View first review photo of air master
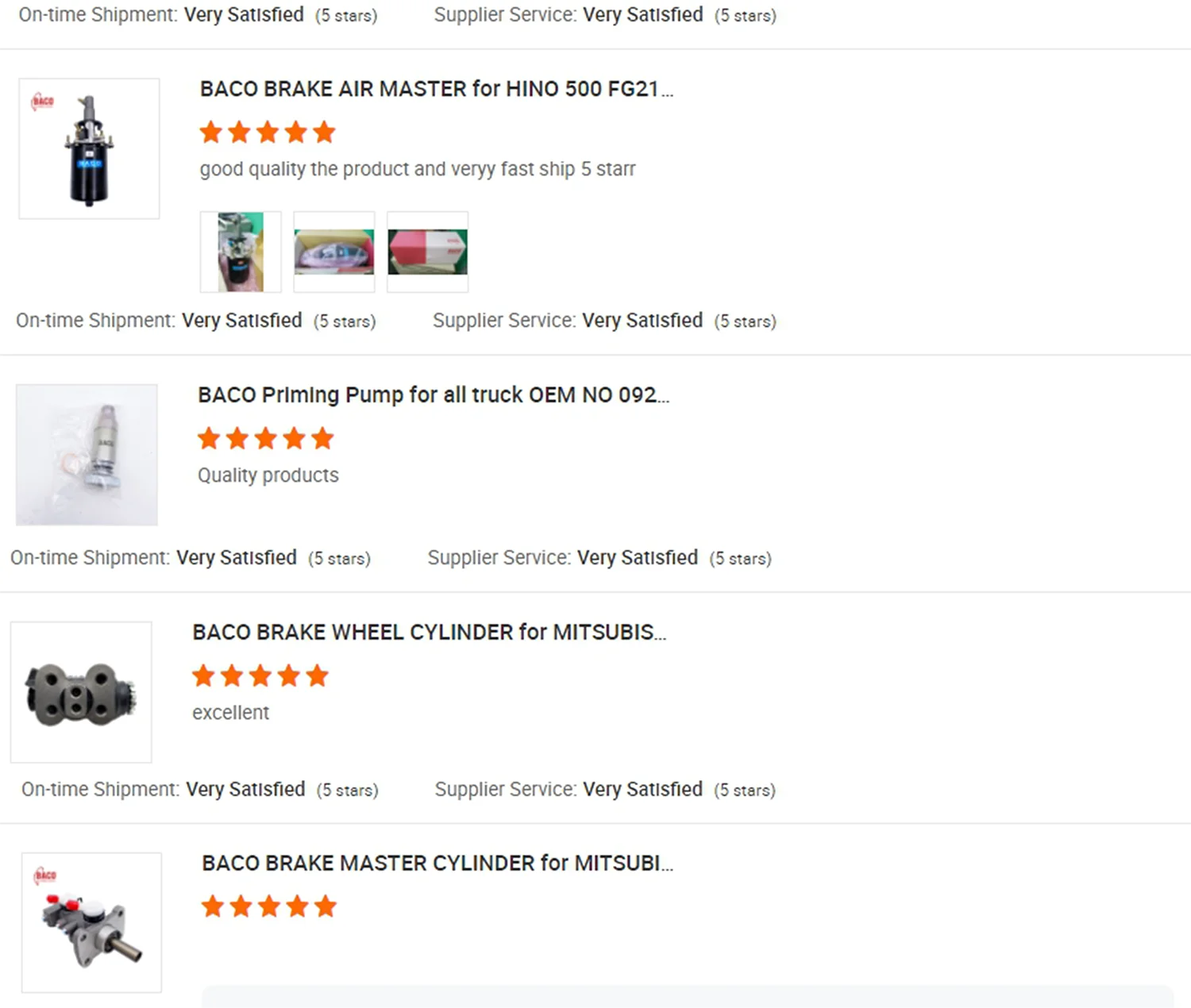Viewport: 1191px width, 1008px height. pos(241,252)
